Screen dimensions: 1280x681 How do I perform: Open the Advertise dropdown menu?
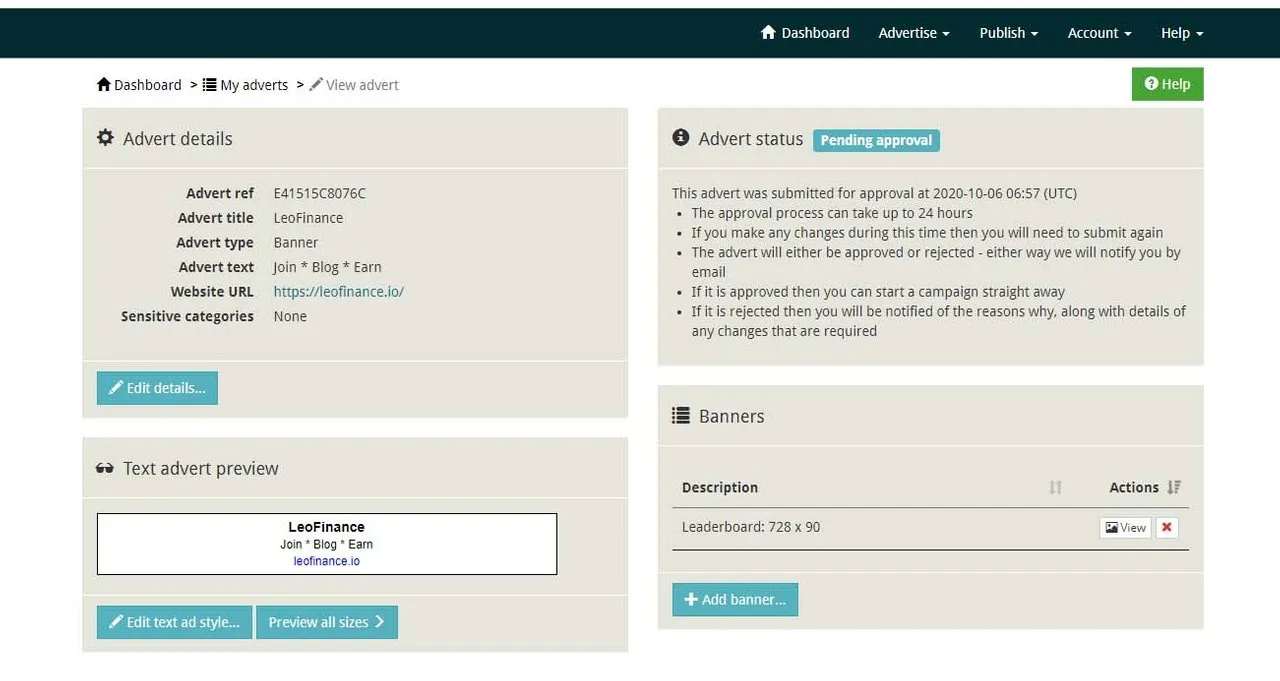(x=914, y=33)
